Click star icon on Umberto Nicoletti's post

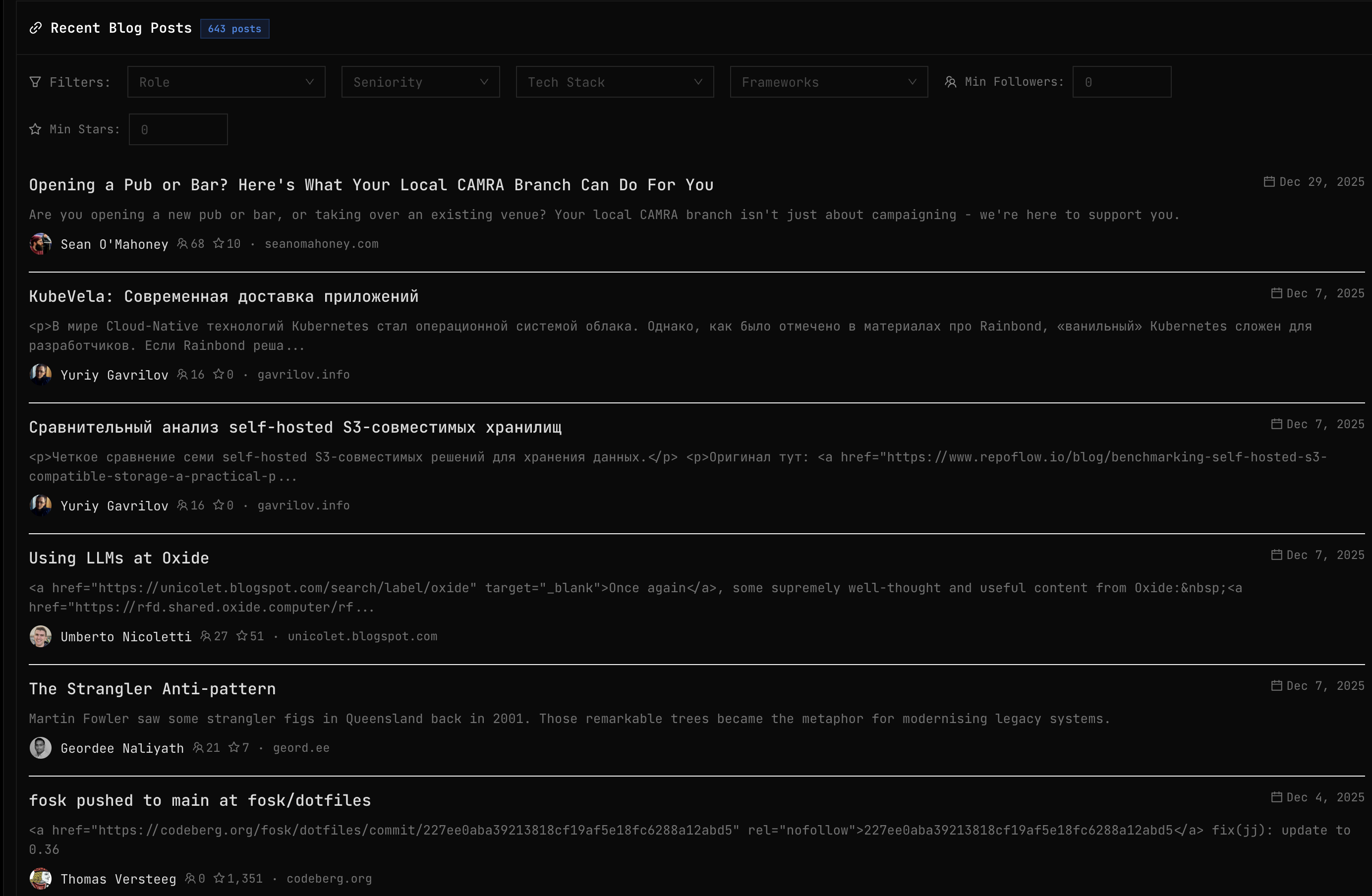(241, 636)
